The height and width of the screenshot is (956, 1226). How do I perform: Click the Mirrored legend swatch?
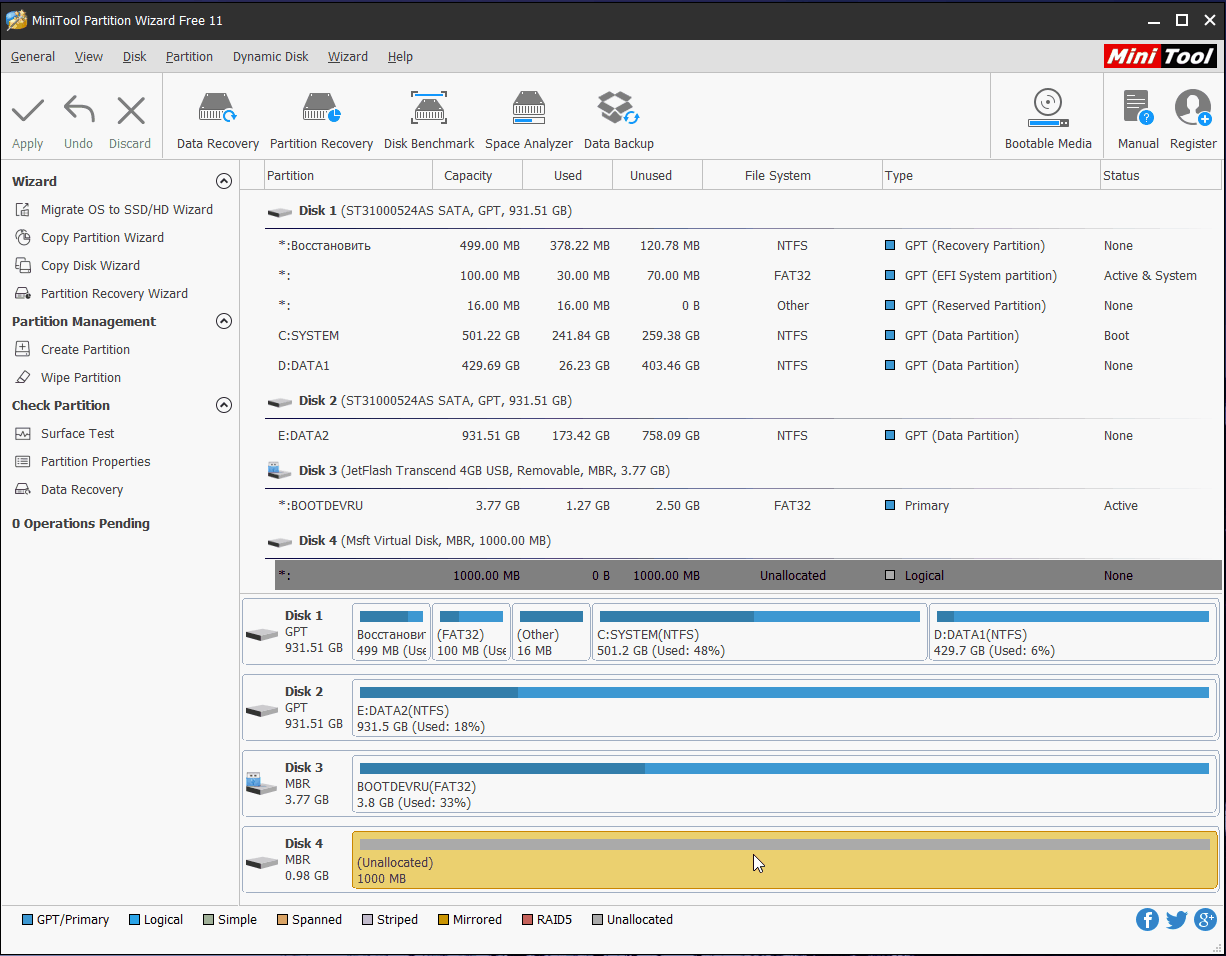pyautogui.click(x=443, y=920)
